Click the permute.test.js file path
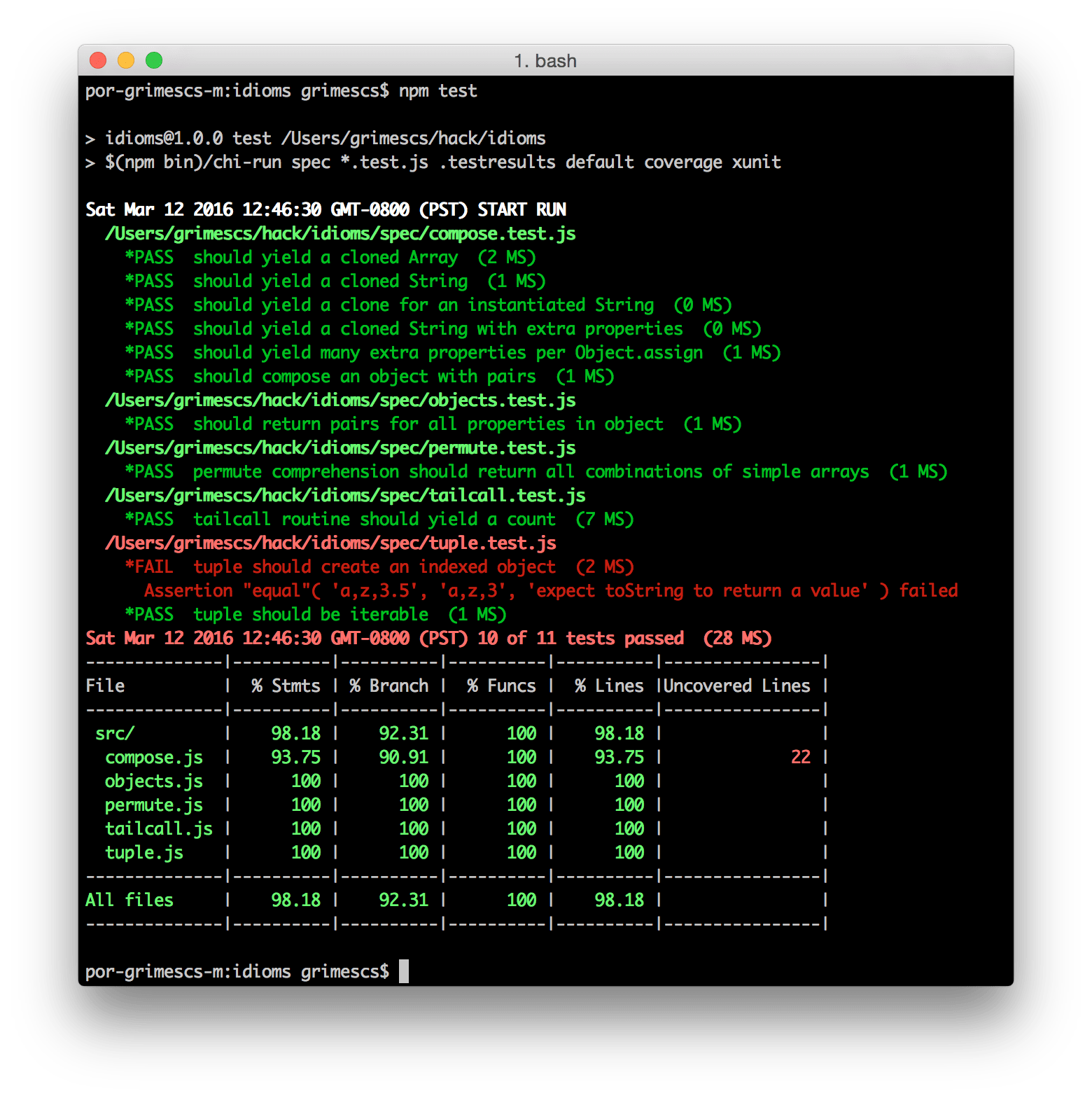1092x1098 pixels. [x=340, y=448]
